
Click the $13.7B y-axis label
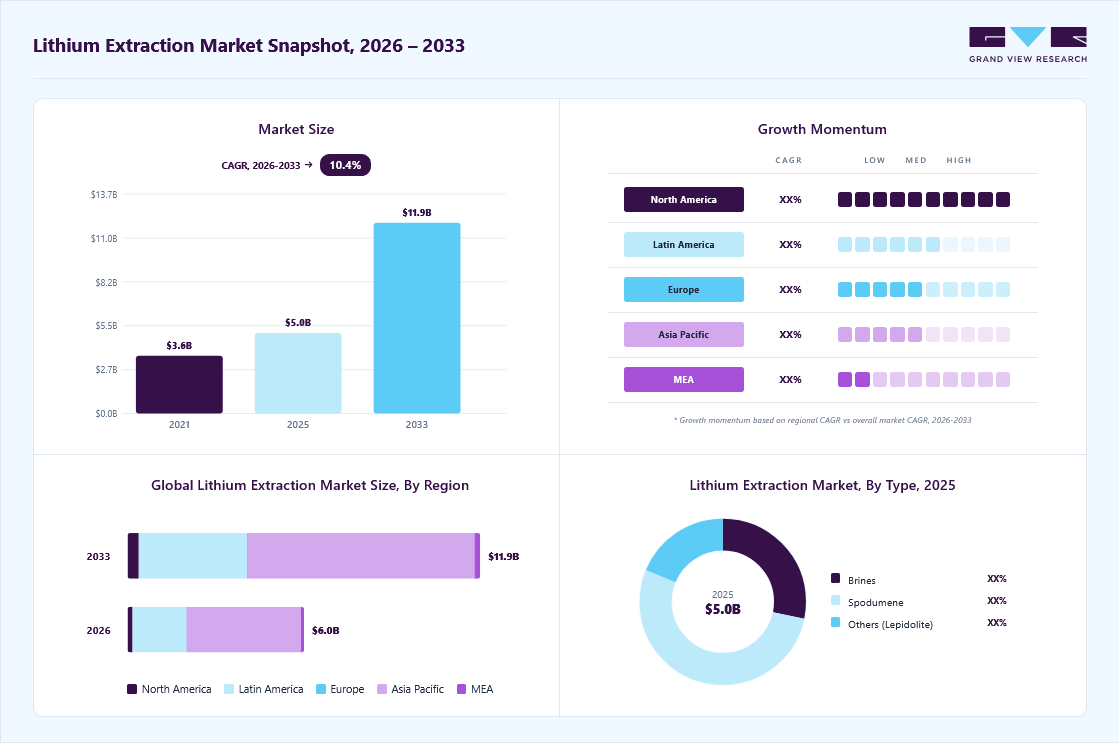tap(104, 194)
